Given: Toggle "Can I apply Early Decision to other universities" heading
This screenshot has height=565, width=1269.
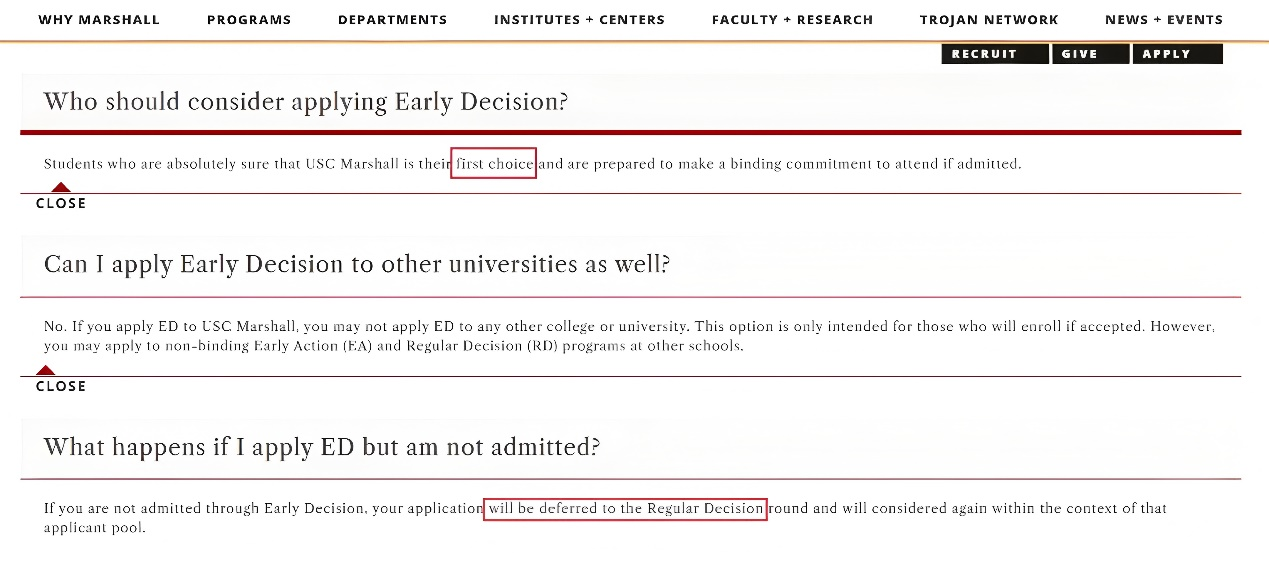Looking at the screenshot, I should pos(356,264).
